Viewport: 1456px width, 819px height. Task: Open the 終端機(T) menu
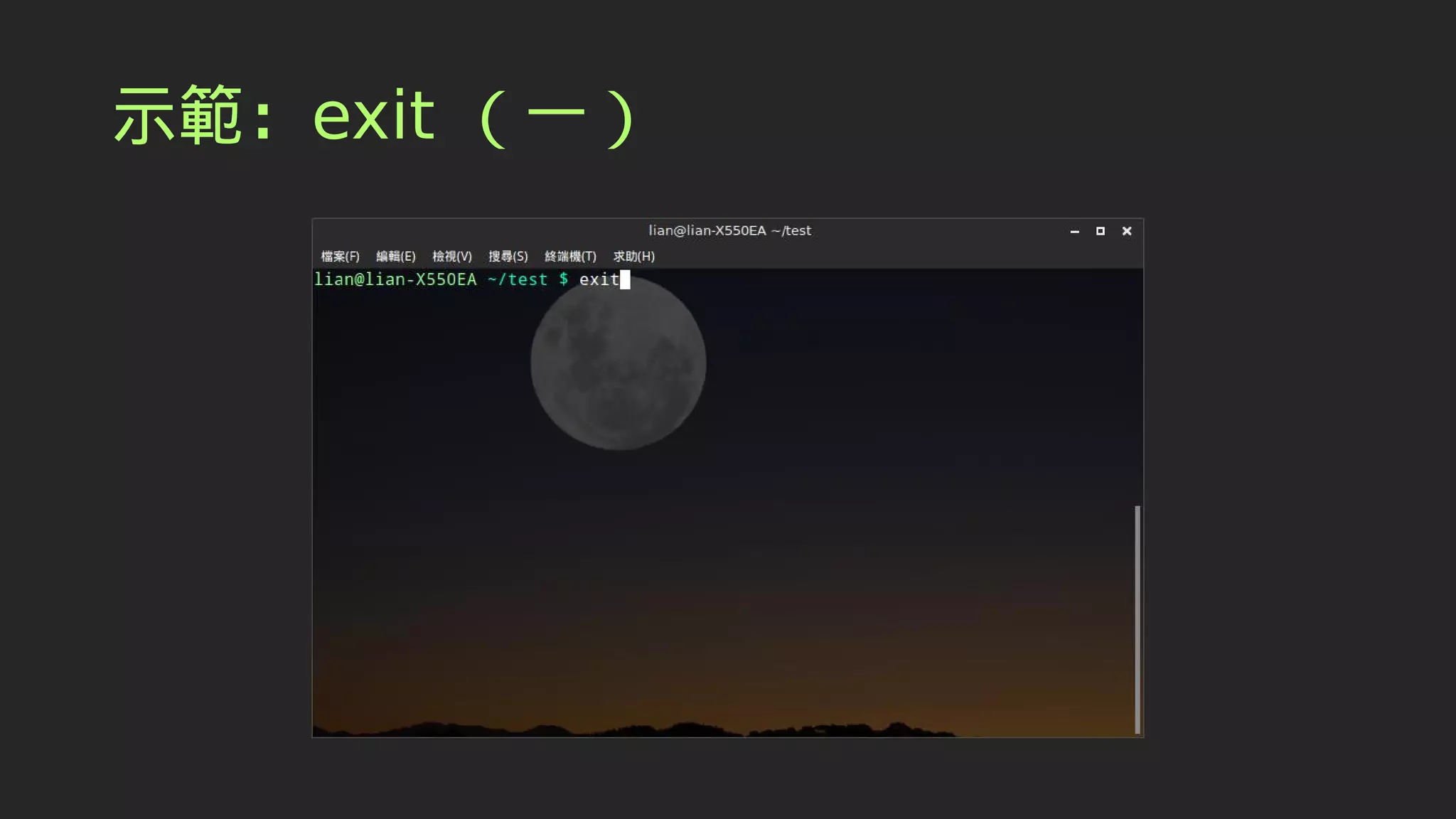(570, 257)
